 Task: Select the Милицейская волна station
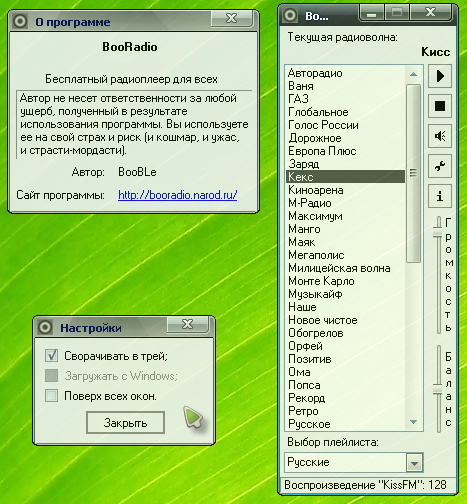(x=345, y=268)
